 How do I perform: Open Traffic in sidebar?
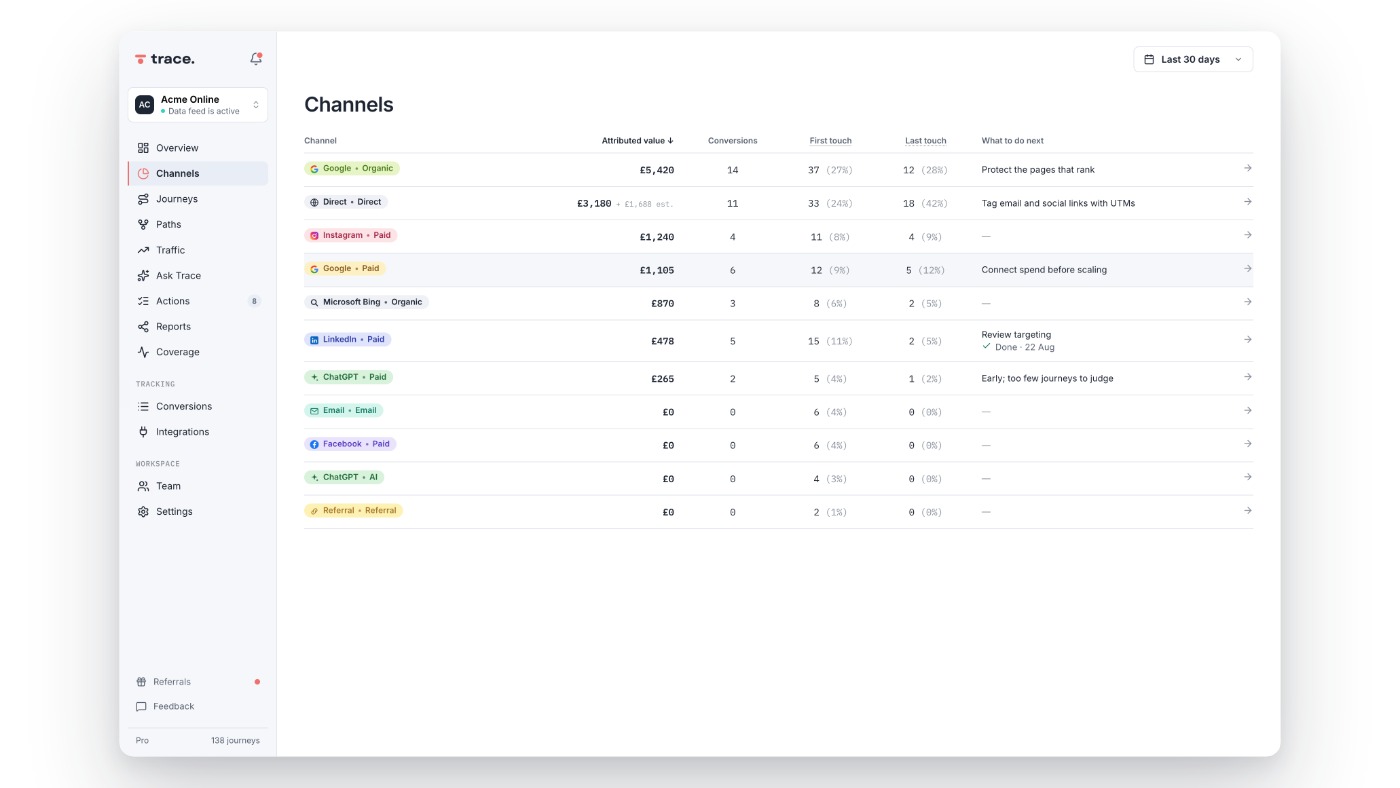198,250
